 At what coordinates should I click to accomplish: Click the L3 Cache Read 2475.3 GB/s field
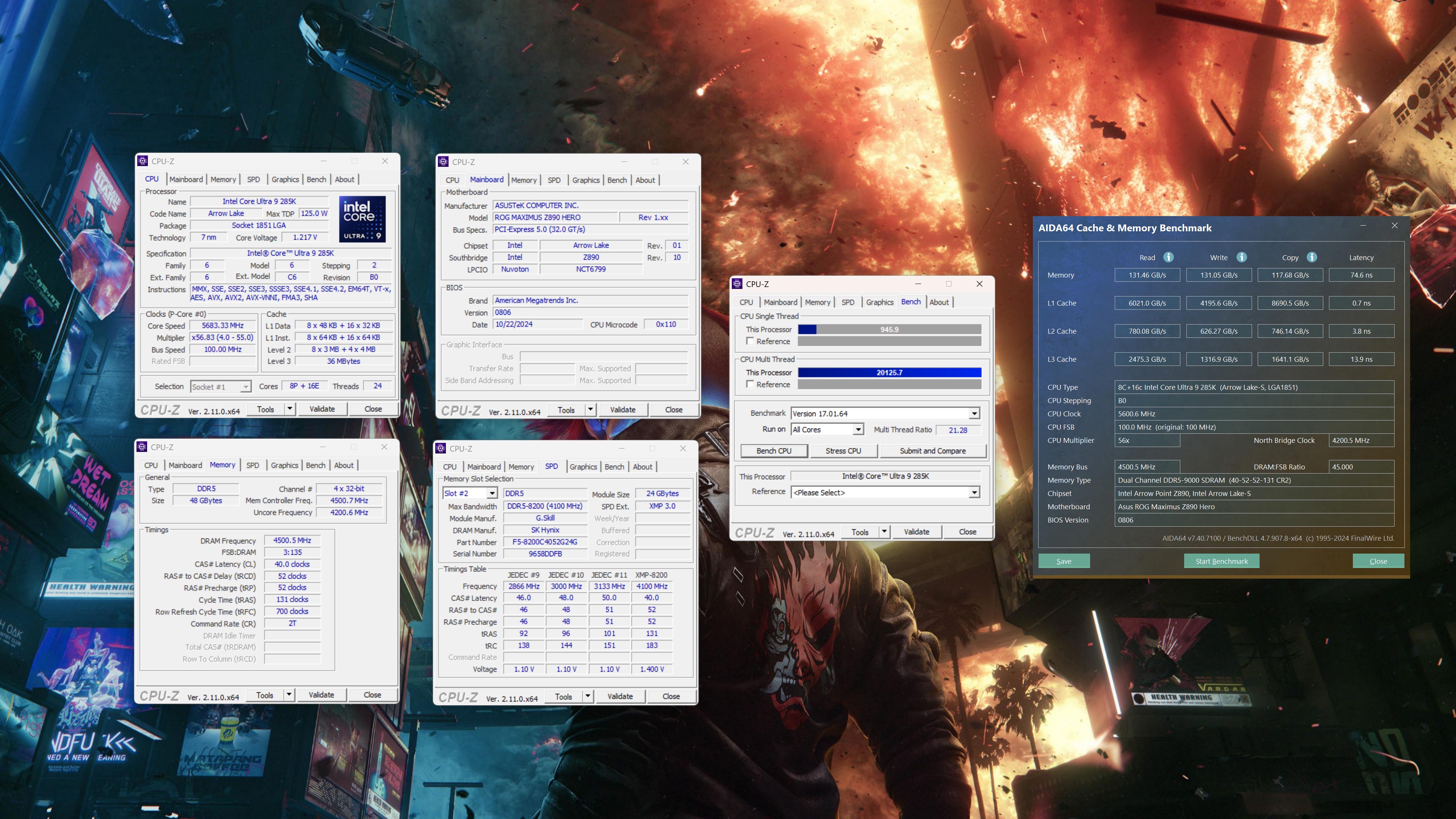coord(1147,359)
